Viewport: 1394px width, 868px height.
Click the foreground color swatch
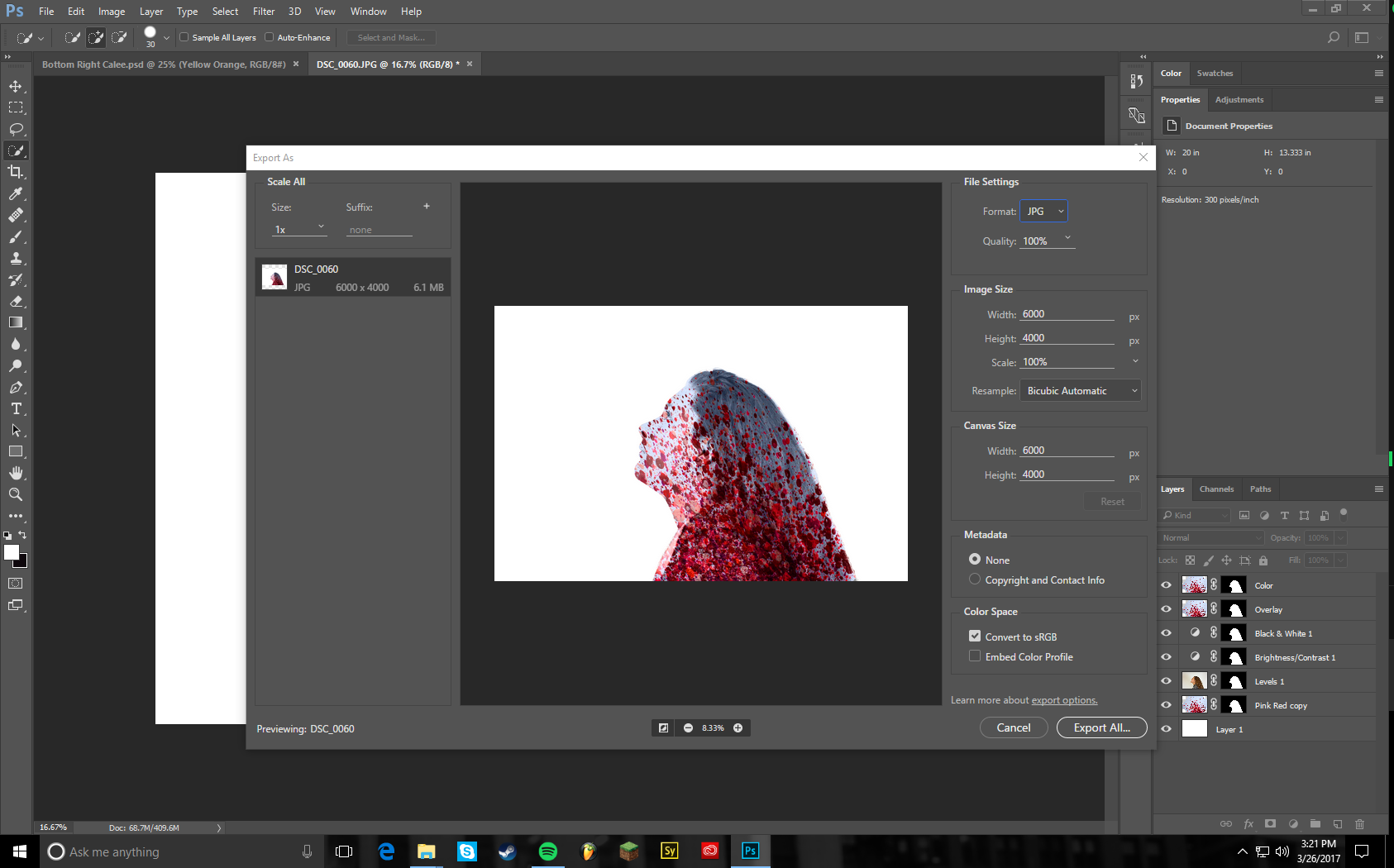coord(12,553)
